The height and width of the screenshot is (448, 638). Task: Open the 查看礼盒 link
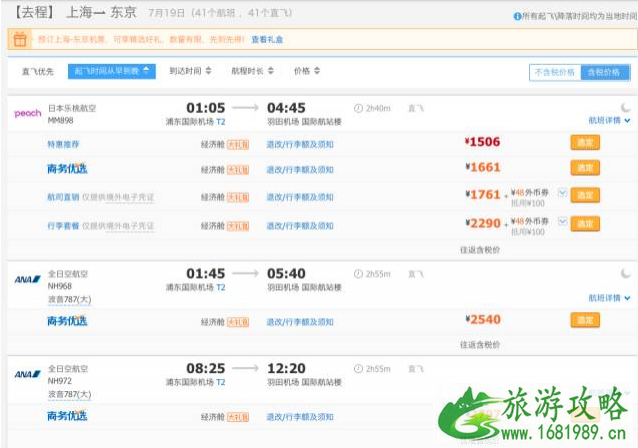(267, 39)
